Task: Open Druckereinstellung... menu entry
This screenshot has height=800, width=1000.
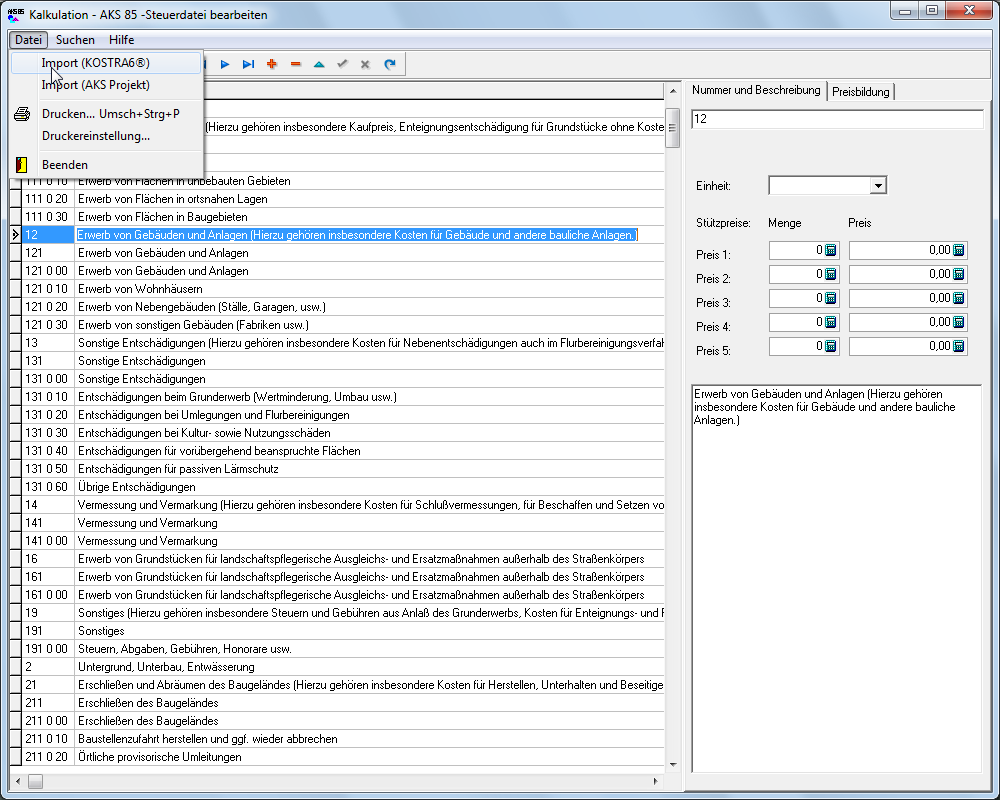Action: click(96, 136)
